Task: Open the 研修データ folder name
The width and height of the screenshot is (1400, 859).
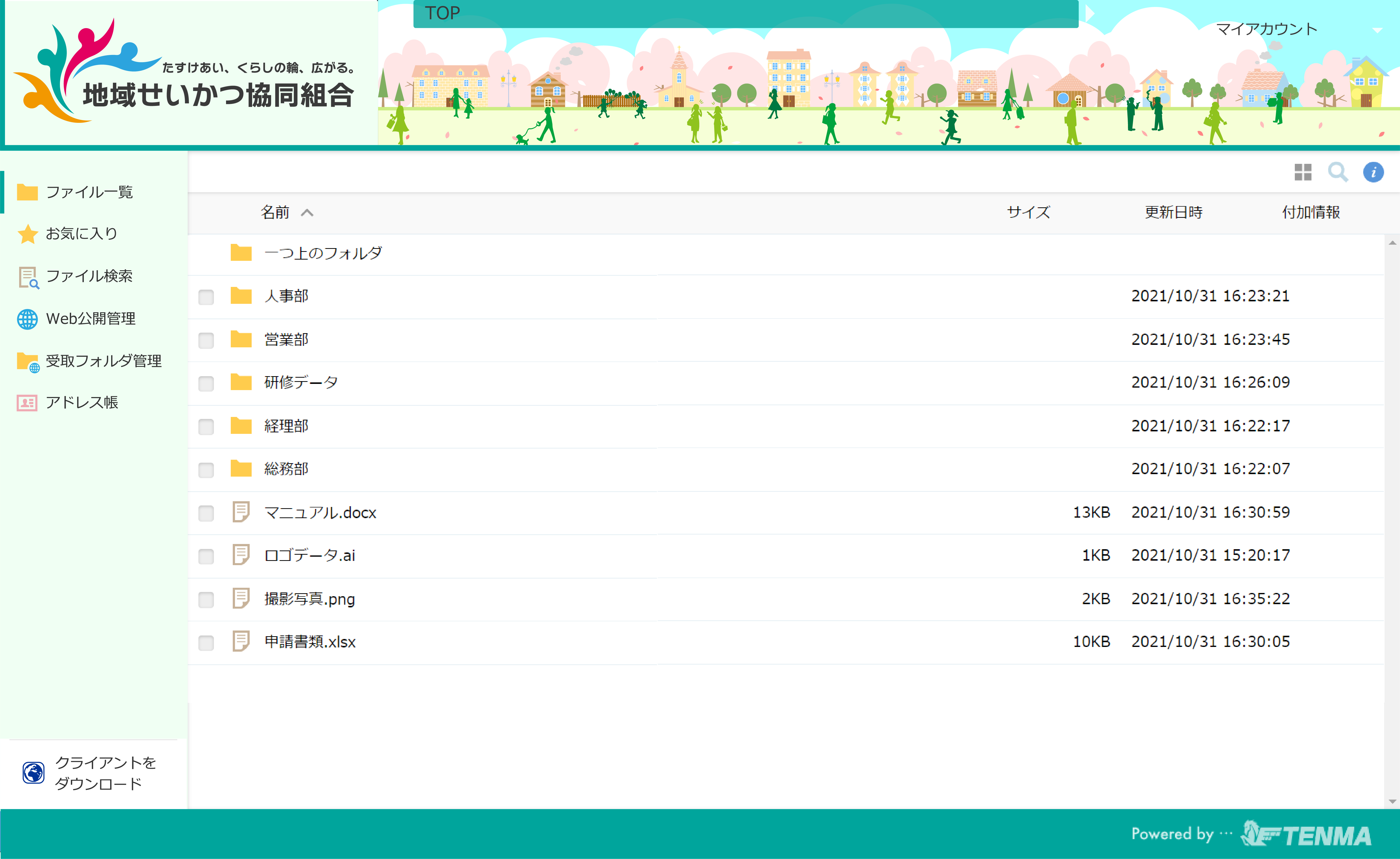Action: tap(301, 382)
